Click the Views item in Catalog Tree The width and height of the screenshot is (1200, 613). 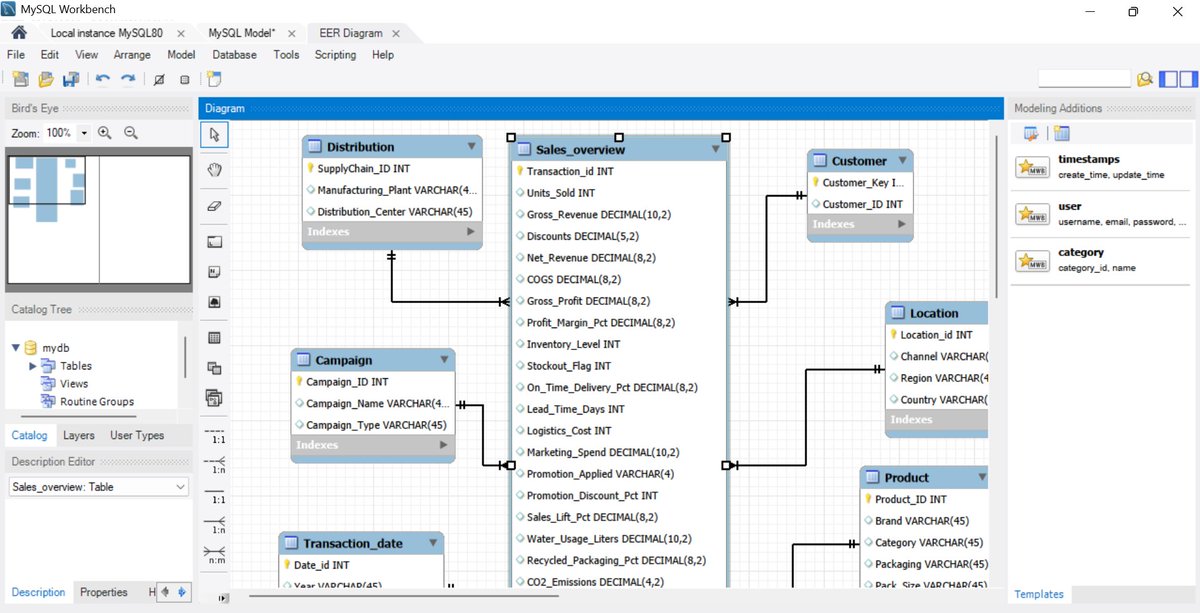(x=74, y=384)
